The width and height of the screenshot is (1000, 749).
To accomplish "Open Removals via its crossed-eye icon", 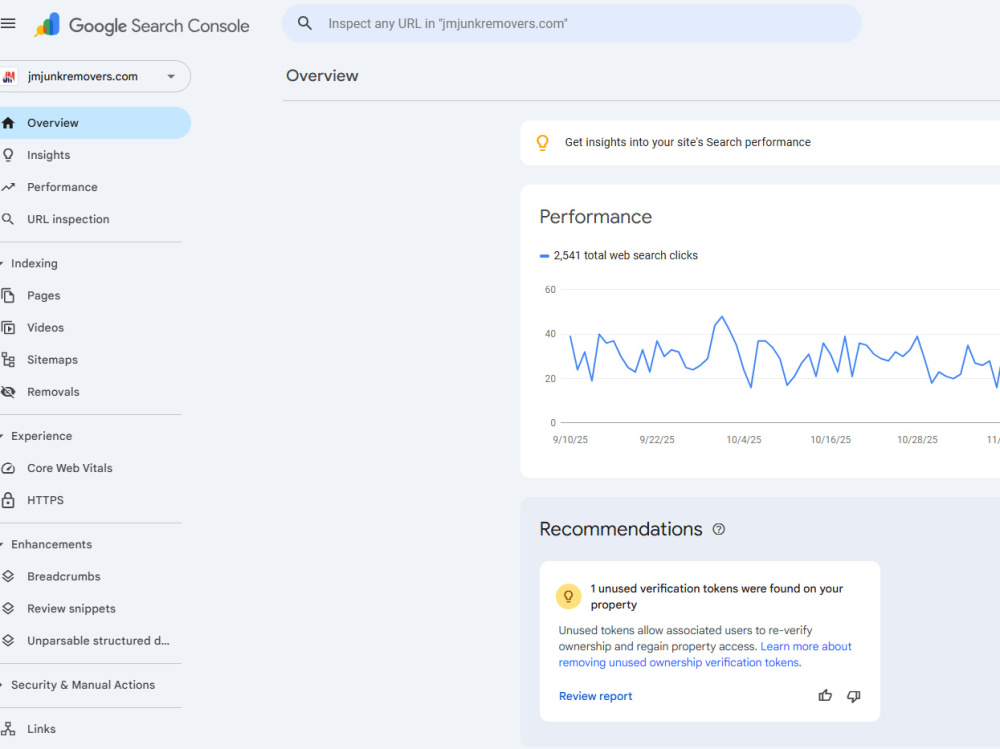I will pyautogui.click(x=8, y=392).
